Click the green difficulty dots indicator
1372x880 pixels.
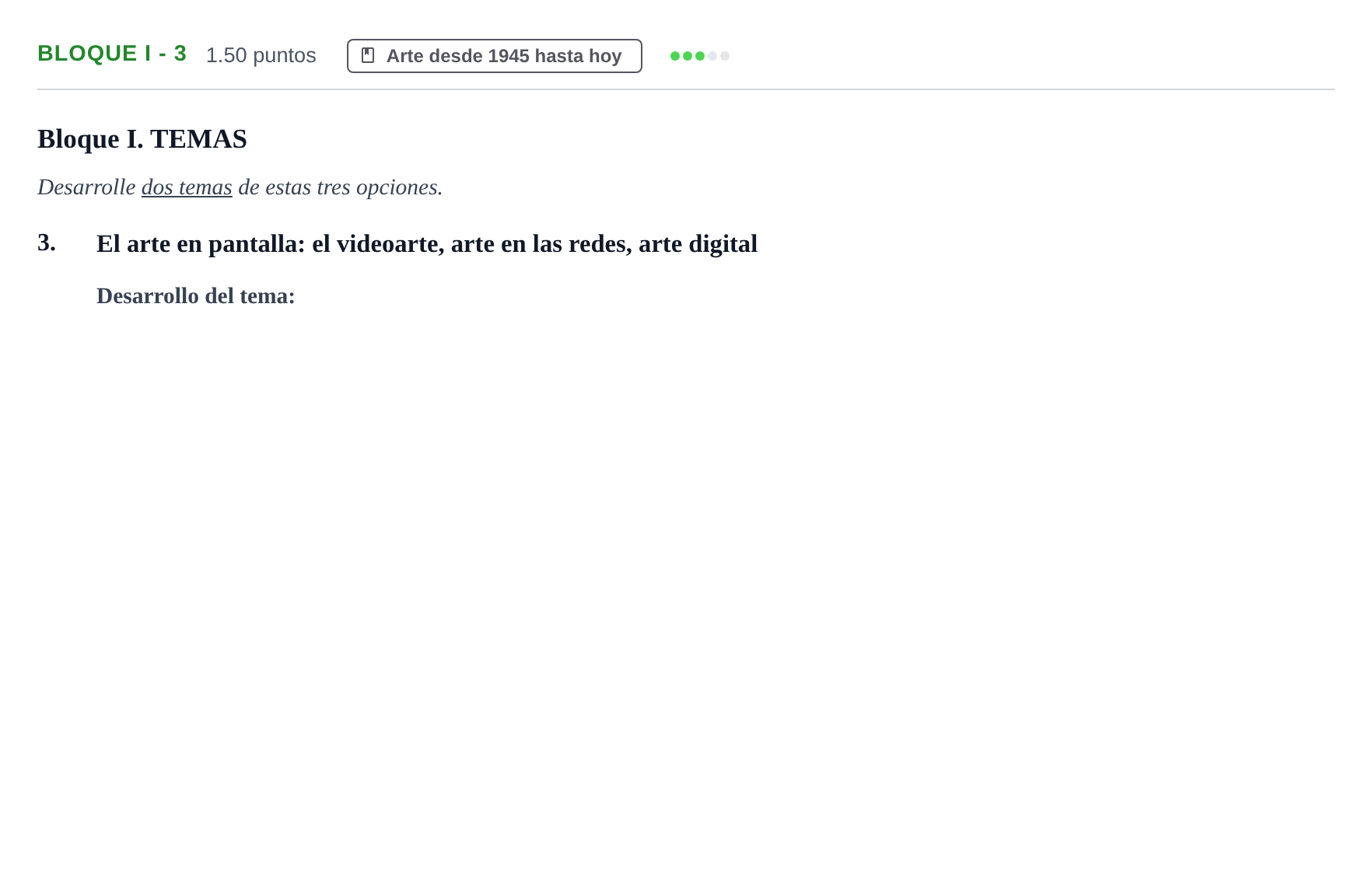[700, 56]
